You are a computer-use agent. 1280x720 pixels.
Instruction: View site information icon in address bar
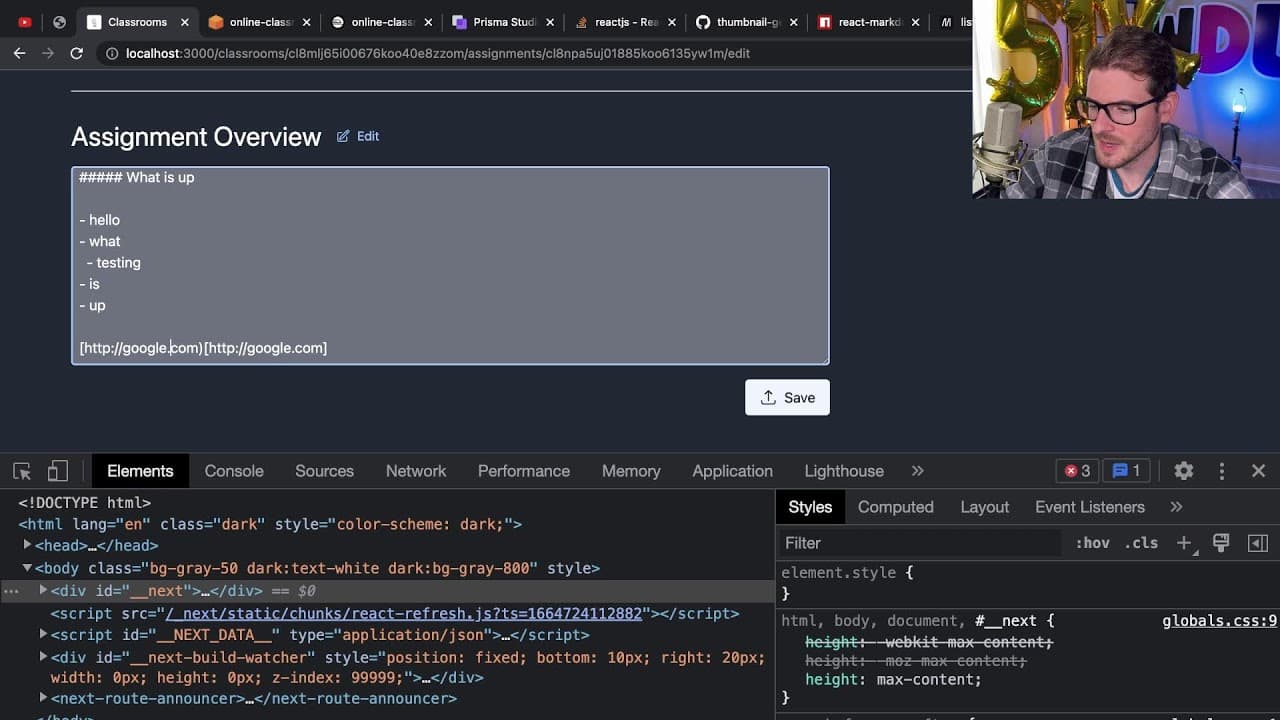click(x=110, y=53)
